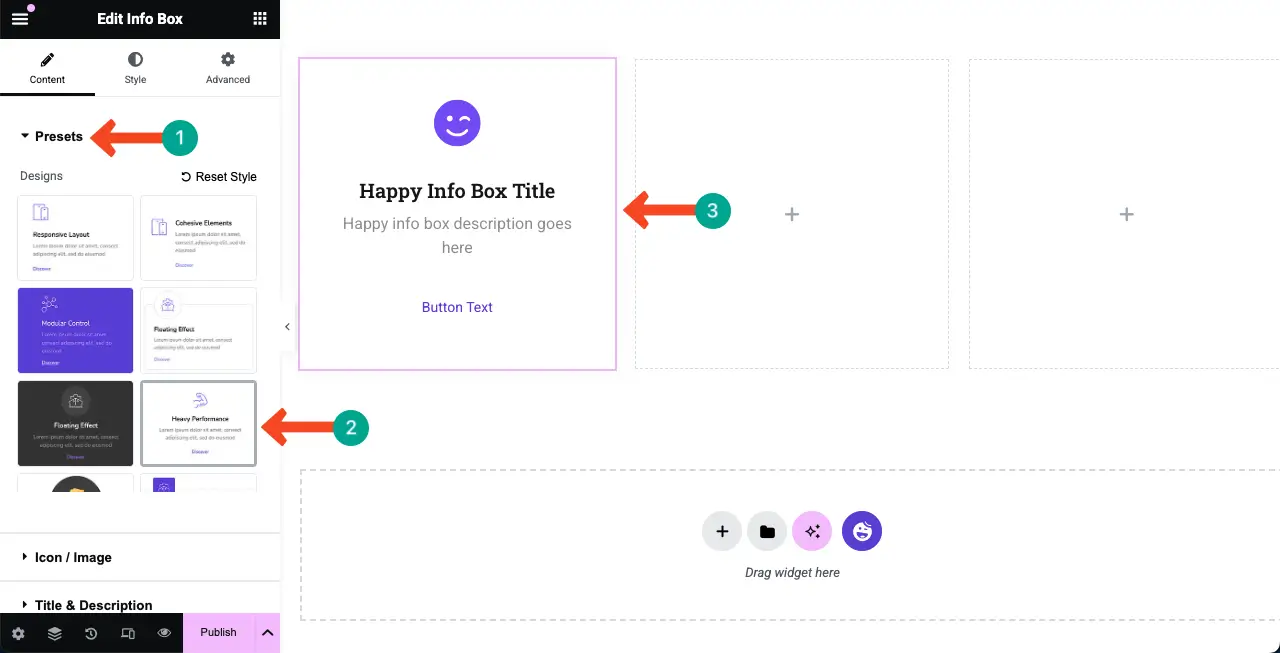Click the AI sparkle button
The height and width of the screenshot is (653, 1280).
(x=812, y=532)
